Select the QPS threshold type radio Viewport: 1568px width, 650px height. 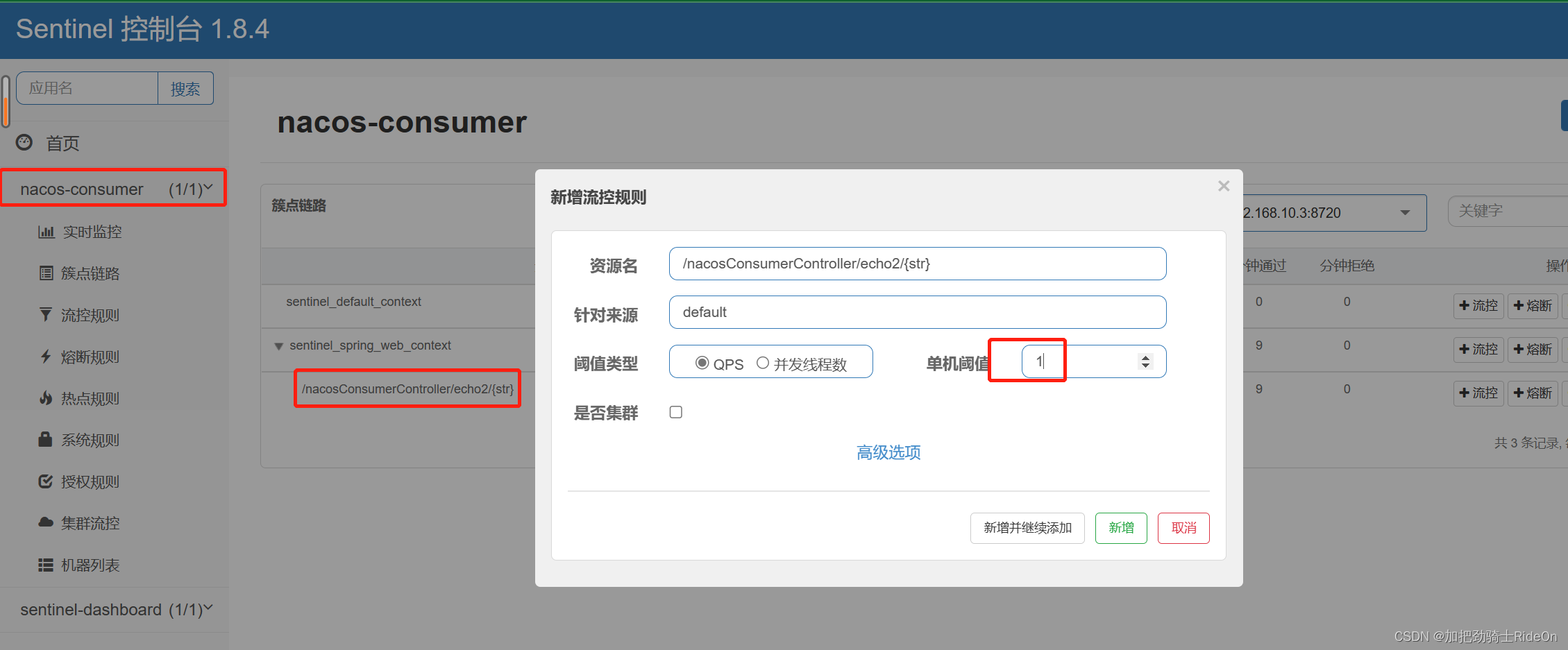702,363
